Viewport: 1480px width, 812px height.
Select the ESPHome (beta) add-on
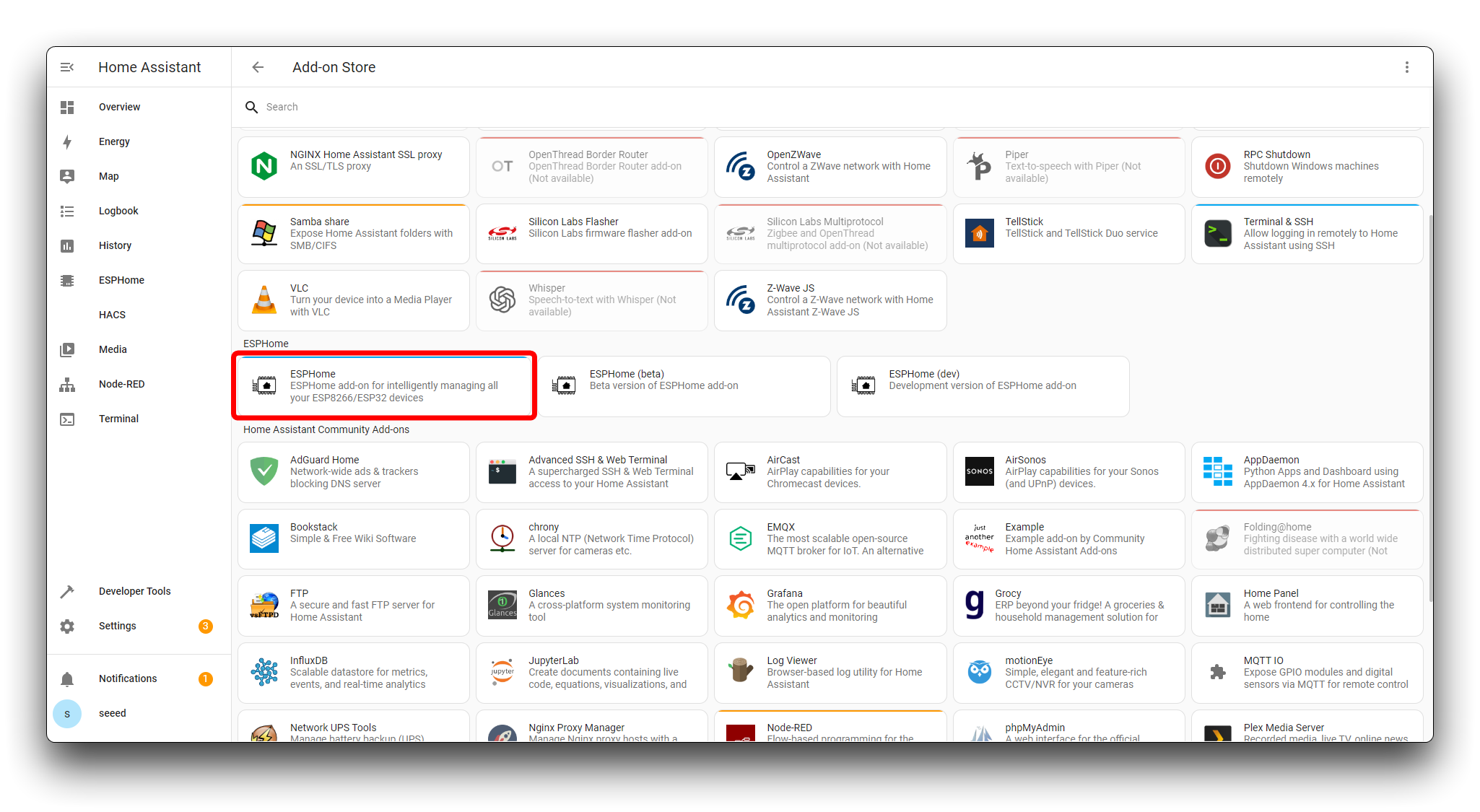[x=684, y=386]
